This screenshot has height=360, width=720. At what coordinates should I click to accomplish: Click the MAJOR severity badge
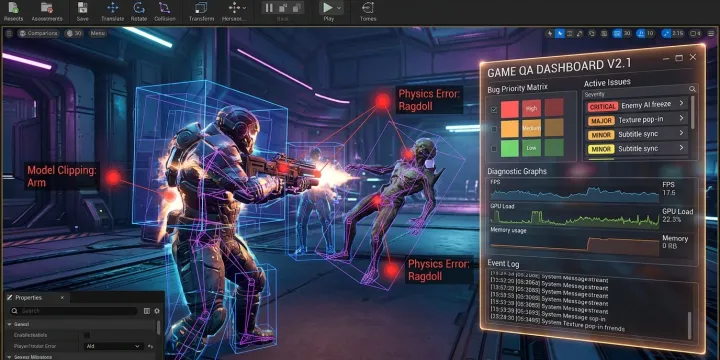(x=601, y=120)
